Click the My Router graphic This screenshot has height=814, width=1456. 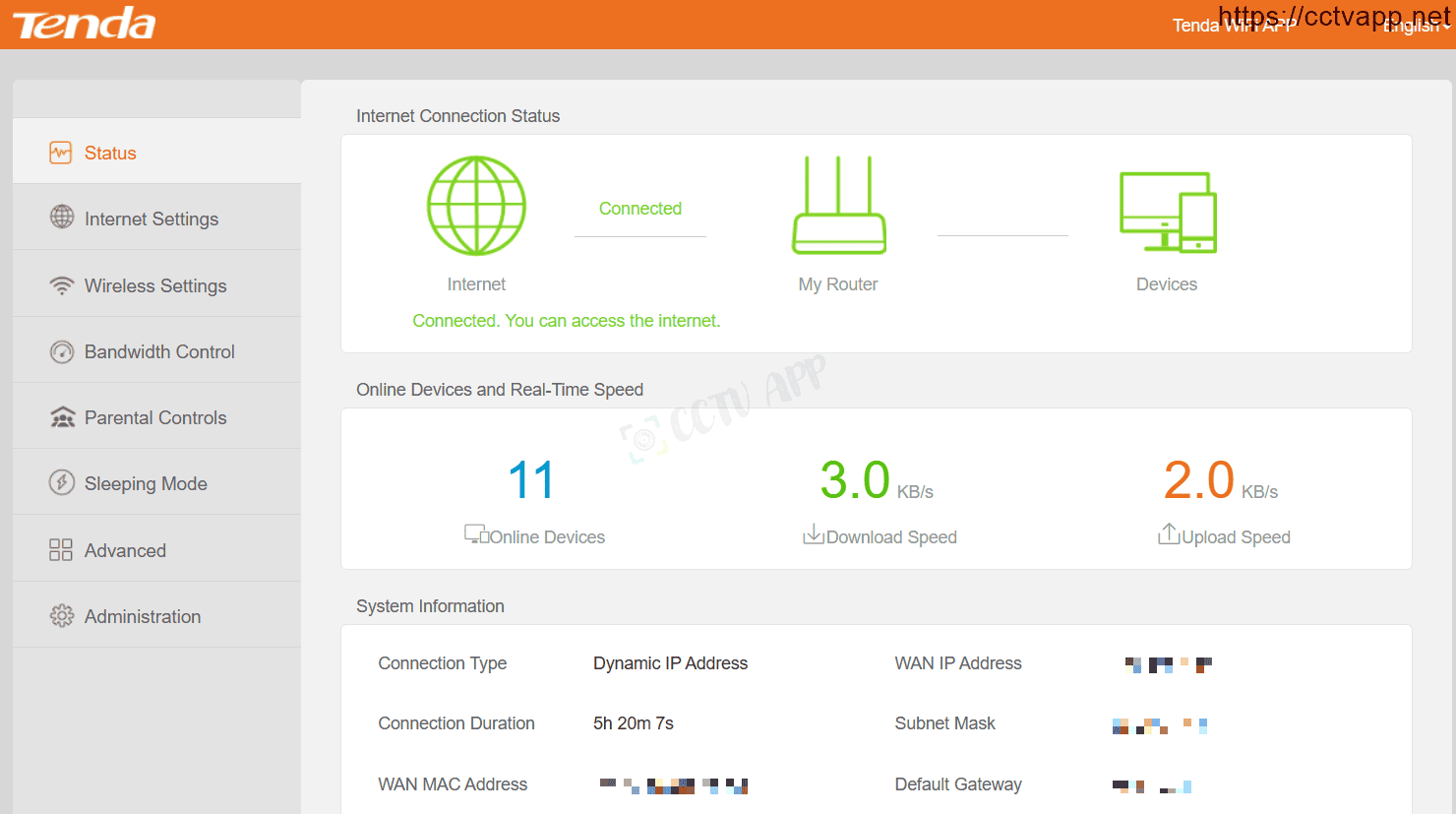(839, 205)
